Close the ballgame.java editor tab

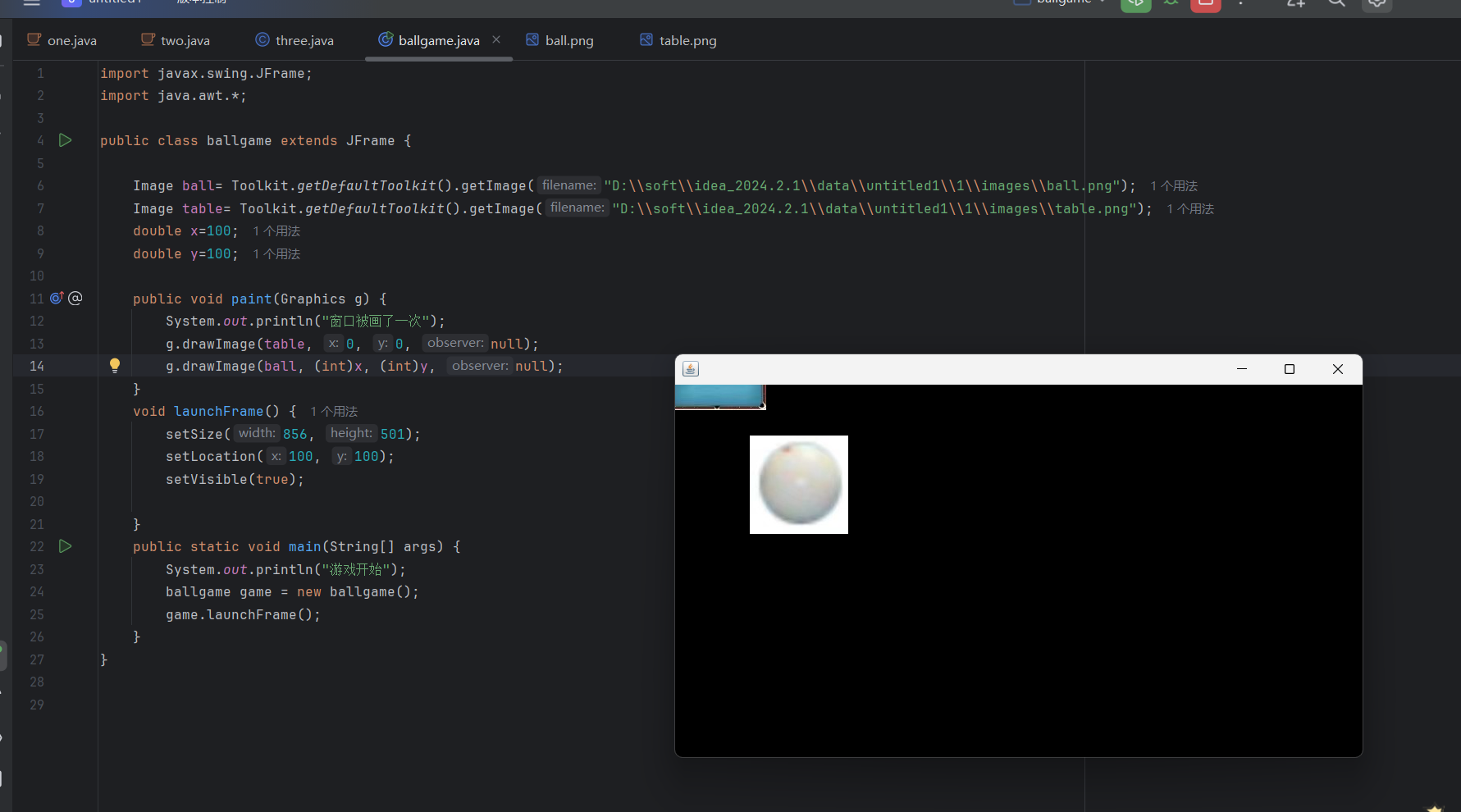click(496, 39)
